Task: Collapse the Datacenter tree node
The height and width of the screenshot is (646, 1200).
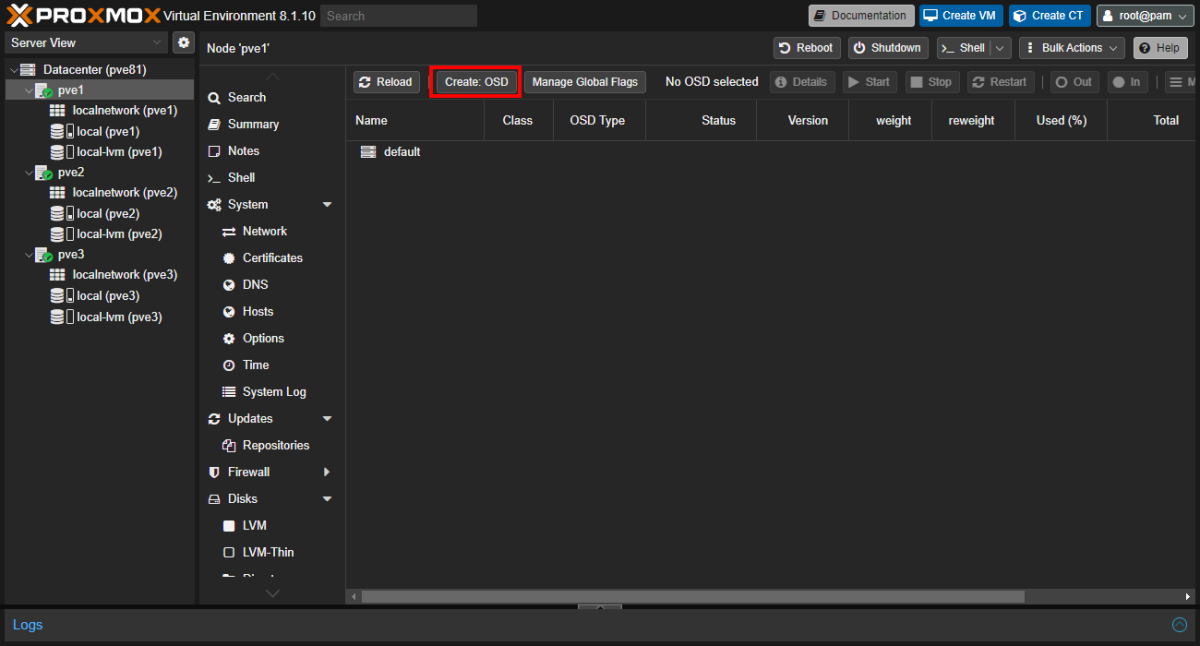Action: [13, 70]
